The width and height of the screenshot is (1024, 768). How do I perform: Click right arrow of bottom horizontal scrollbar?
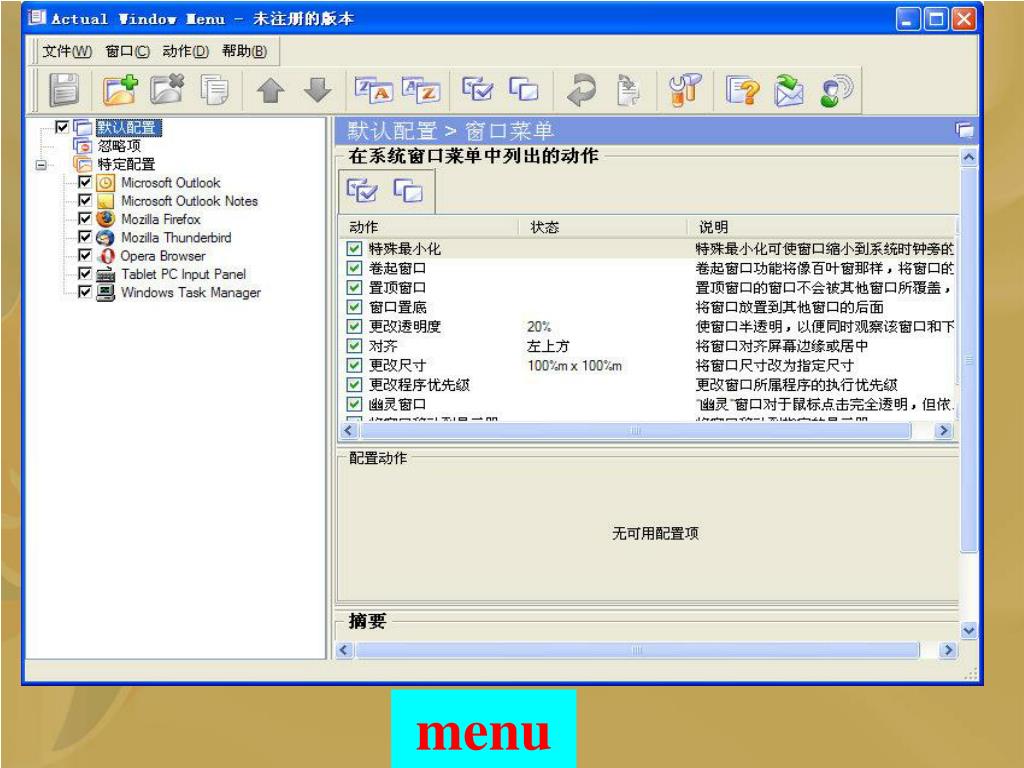click(948, 650)
